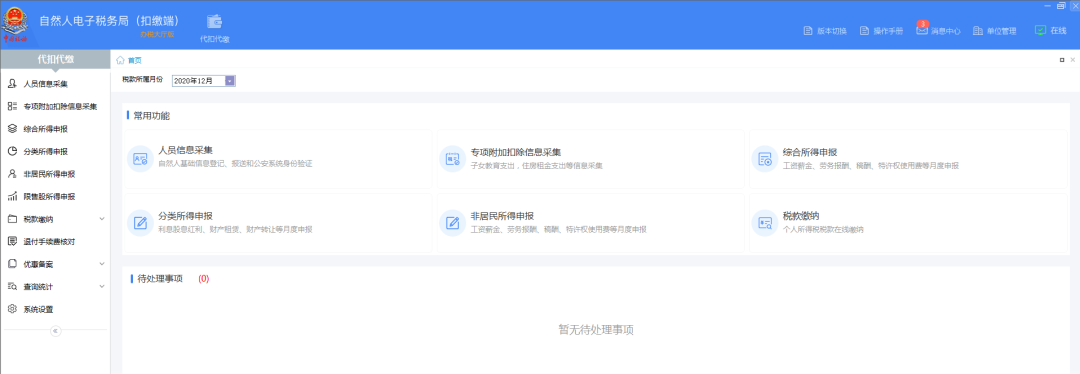Expand 税款缴纳 sidebar menu chevron
Viewport: 1080px width, 374px height.
[102, 219]
